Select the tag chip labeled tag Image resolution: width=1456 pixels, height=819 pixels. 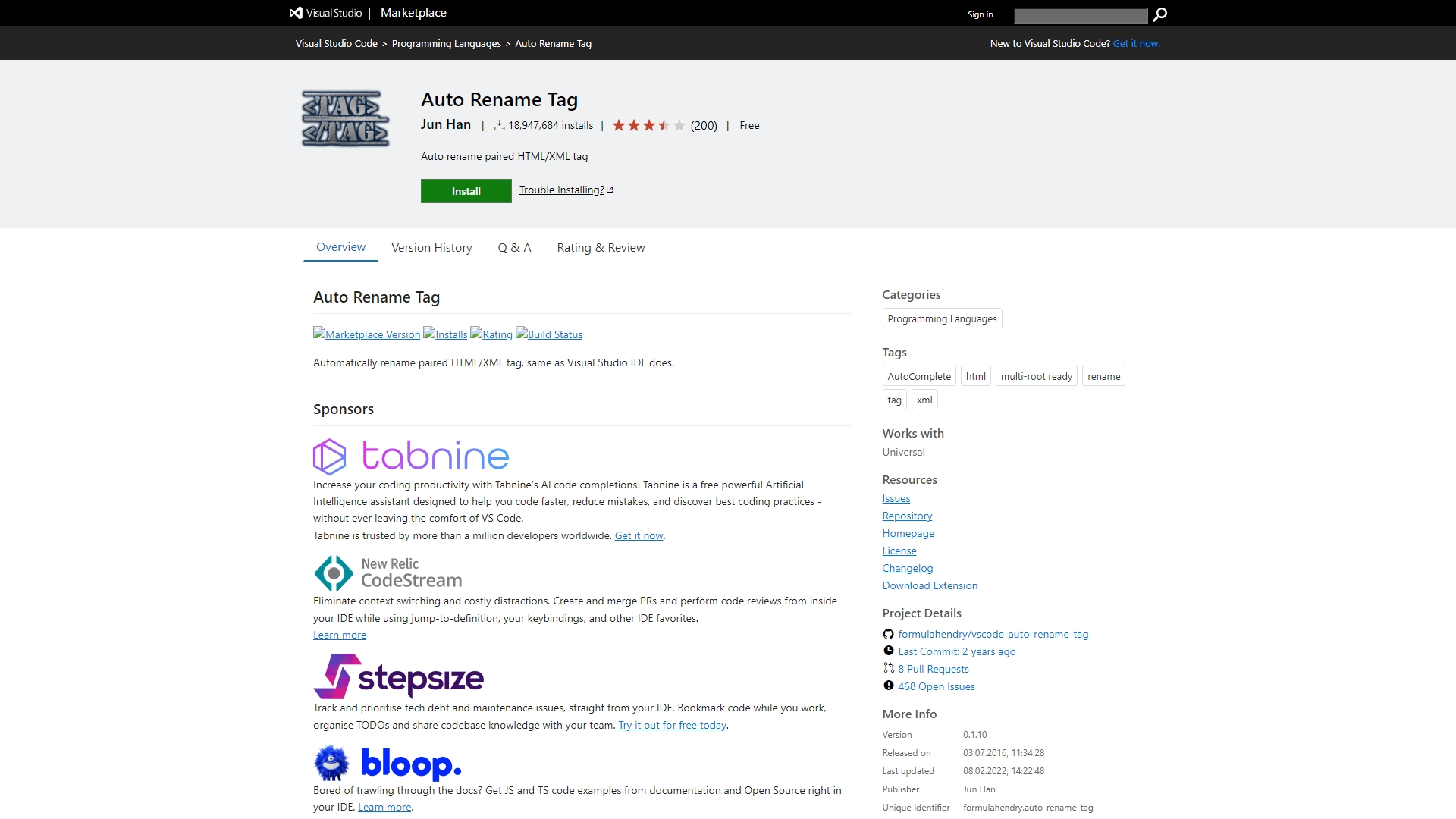click(x=895, y=400)
